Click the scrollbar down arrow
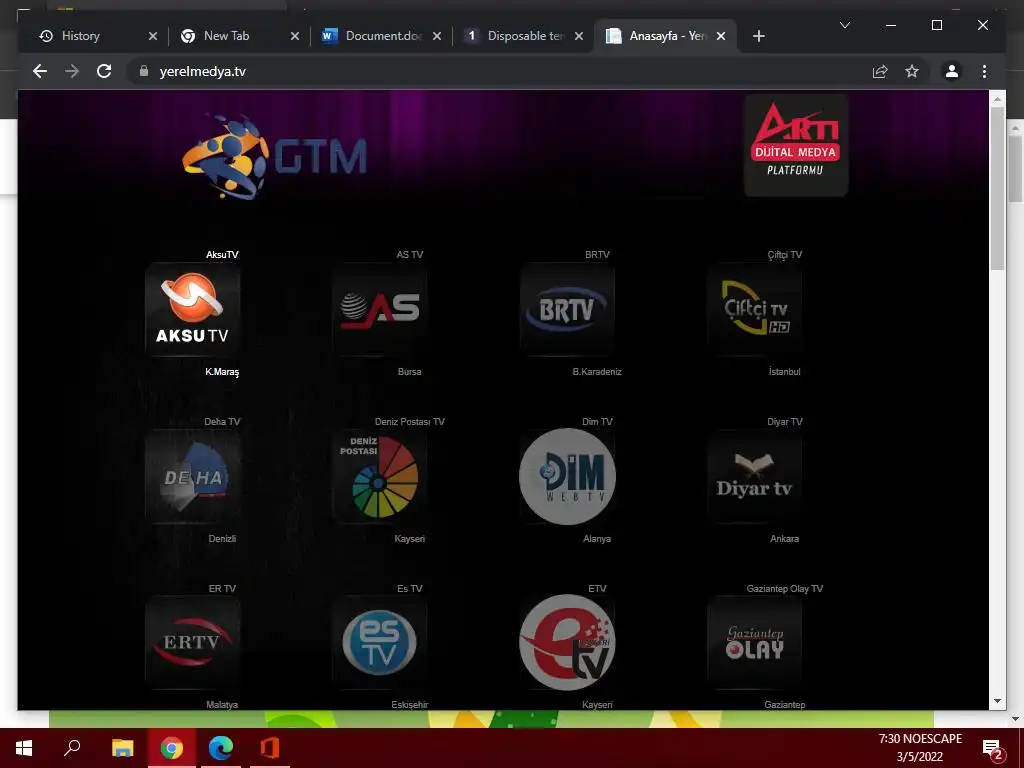The height and width of the screenshot is (768, 1024). [997, 701]
